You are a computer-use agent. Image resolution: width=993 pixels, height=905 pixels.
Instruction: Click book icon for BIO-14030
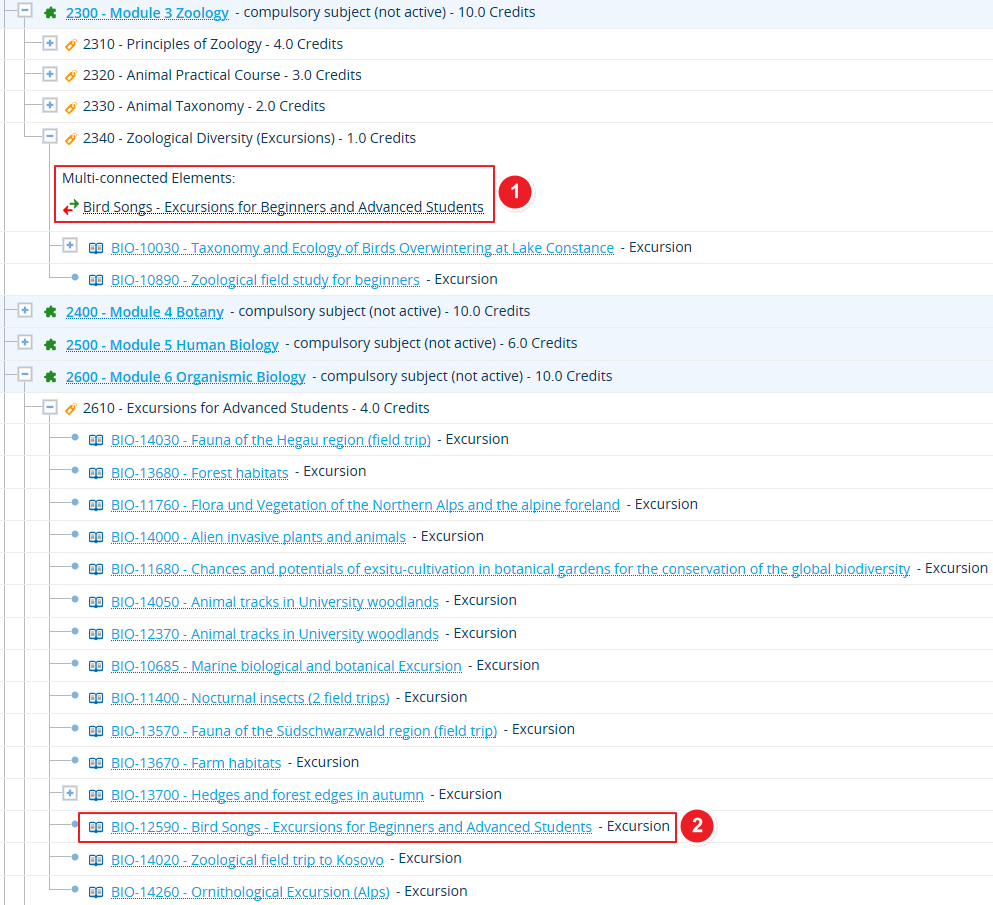[96, 440]
